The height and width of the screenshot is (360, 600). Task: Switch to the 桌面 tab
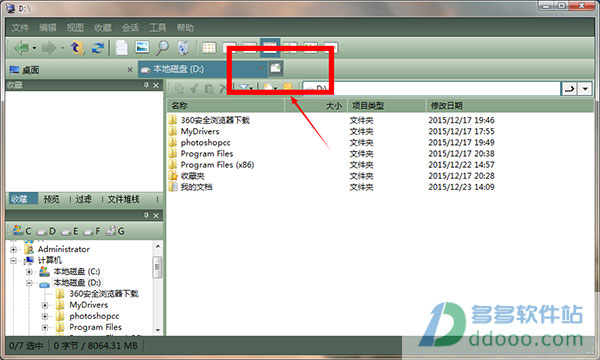click(x=71, y=69)
